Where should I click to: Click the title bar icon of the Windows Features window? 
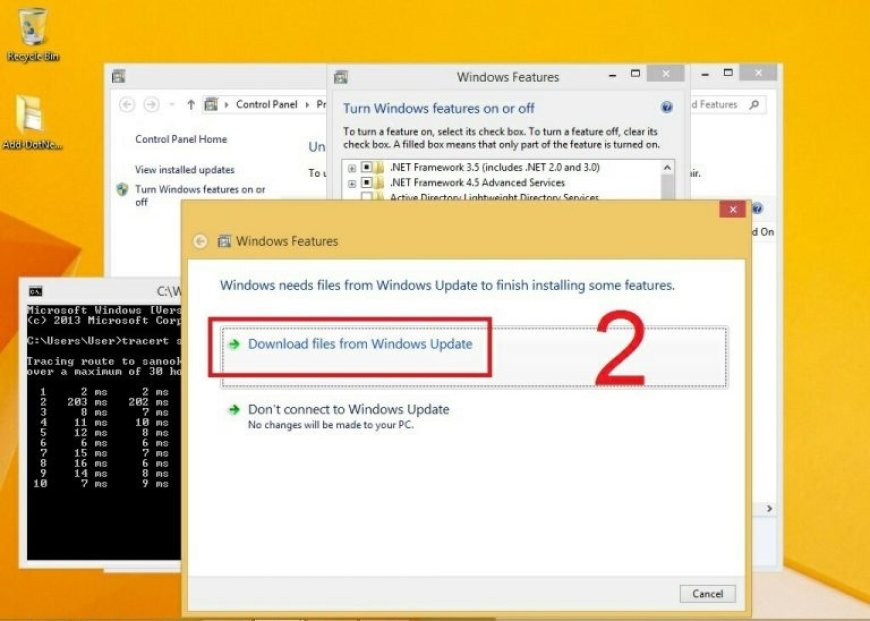tap(341, 77)
